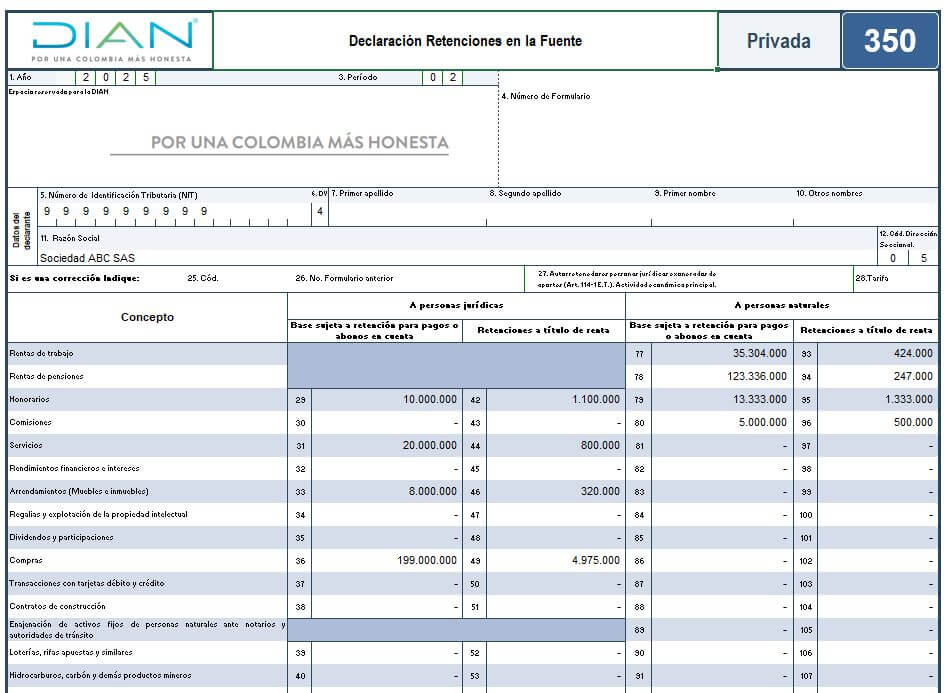947x693 pixels.
Task: Select cell 1.333.000 in row 95
Action: coord(878,399)
